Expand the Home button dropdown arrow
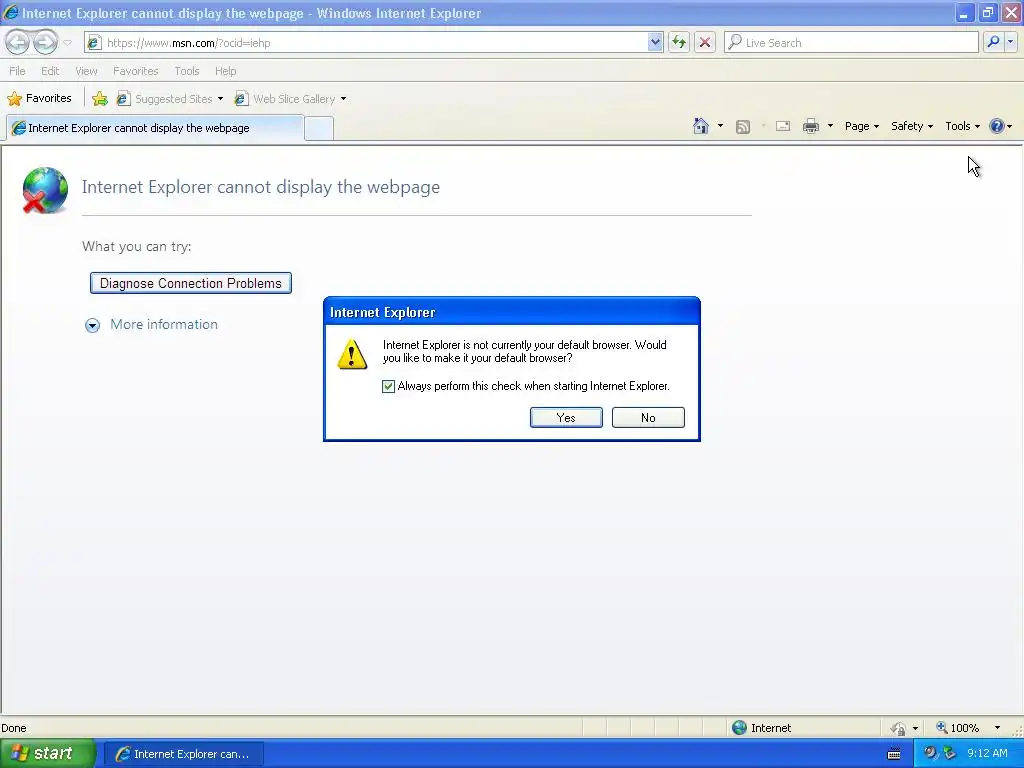The width and height of the screenshot is (1024, 768). [720, 126]
